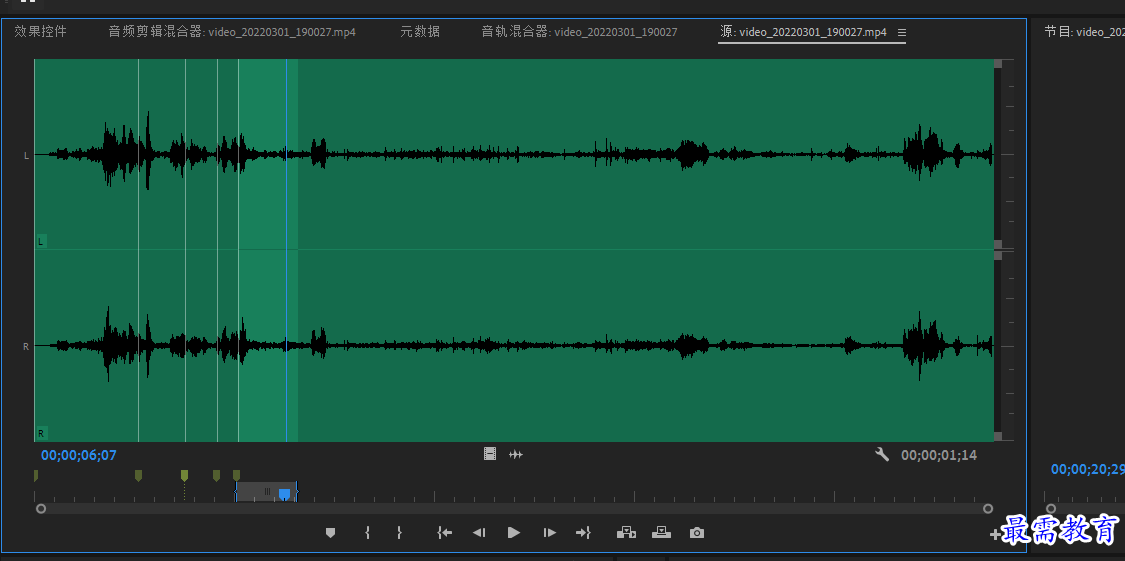Image resolution: width=1125 pixels, height=561 pixels.
Task: Click the blue timecode 00;00;06;07
Action: [79, 455]
